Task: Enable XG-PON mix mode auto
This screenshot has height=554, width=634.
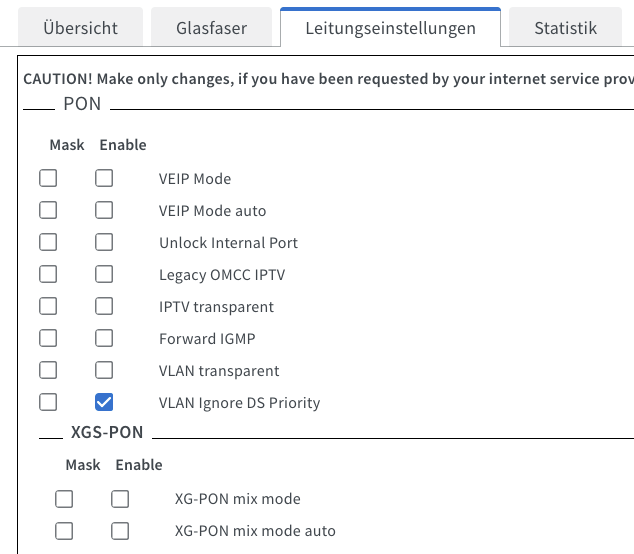Action: (120, 531)
